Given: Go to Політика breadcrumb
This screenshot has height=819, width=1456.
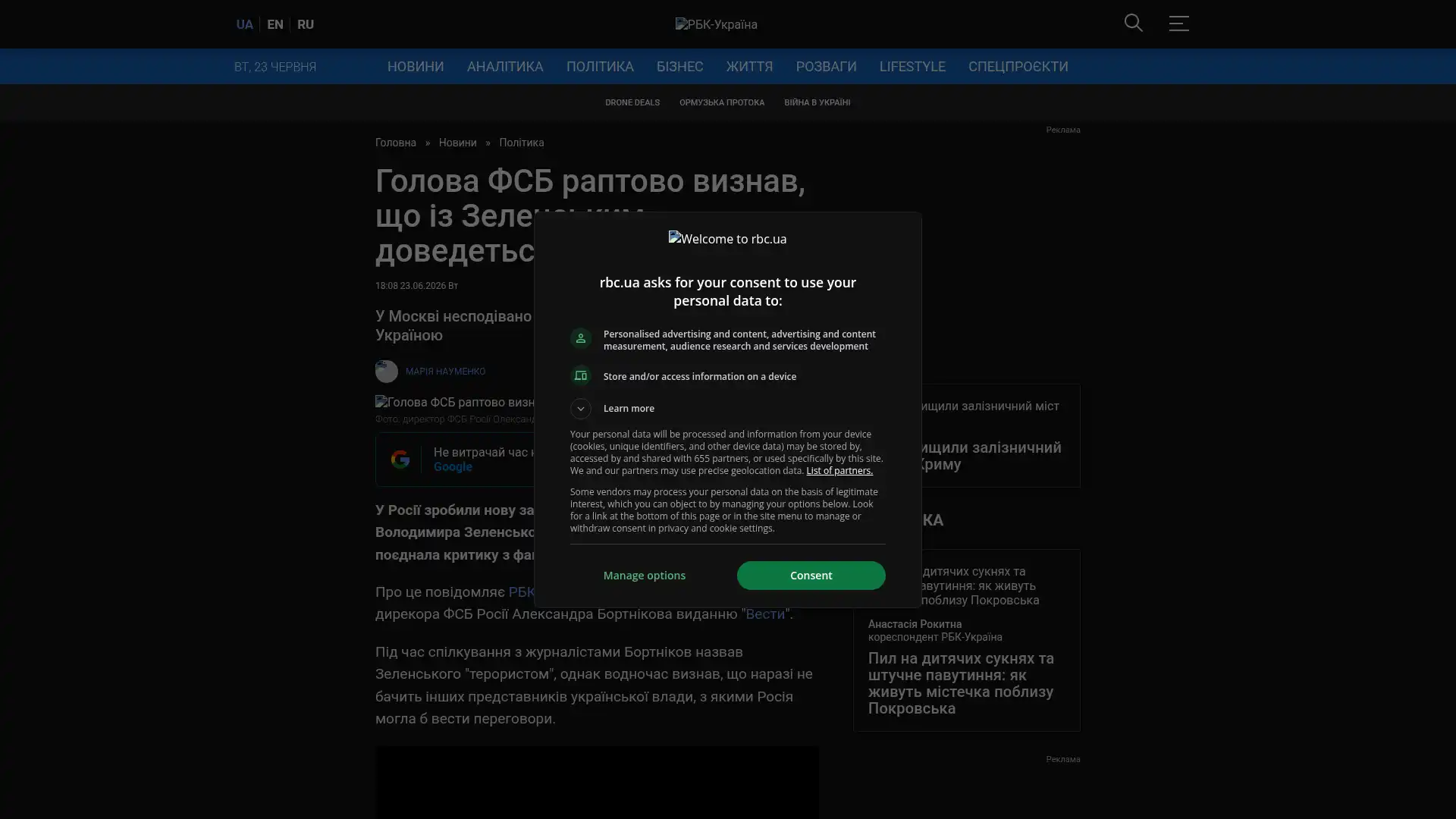Looking at the screenshot, I should [x=522, y=143].
